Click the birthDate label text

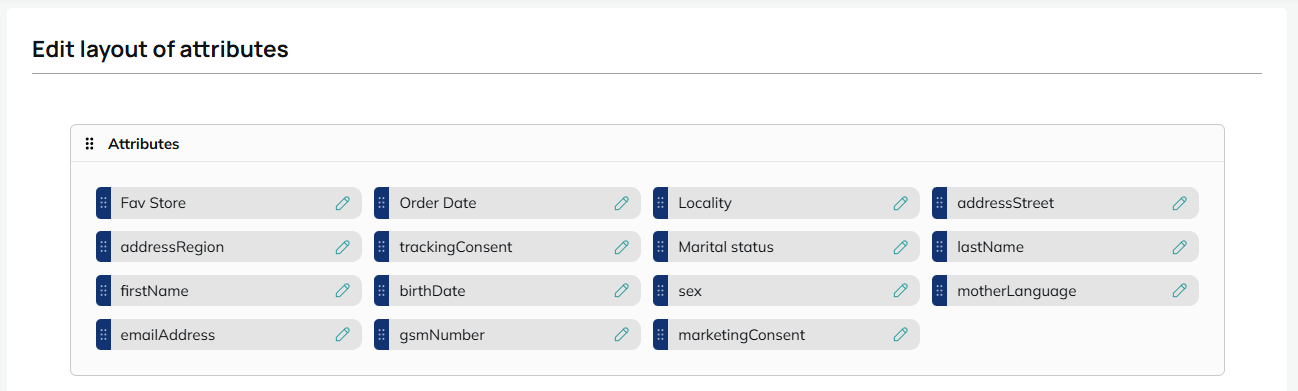[432, 291]
